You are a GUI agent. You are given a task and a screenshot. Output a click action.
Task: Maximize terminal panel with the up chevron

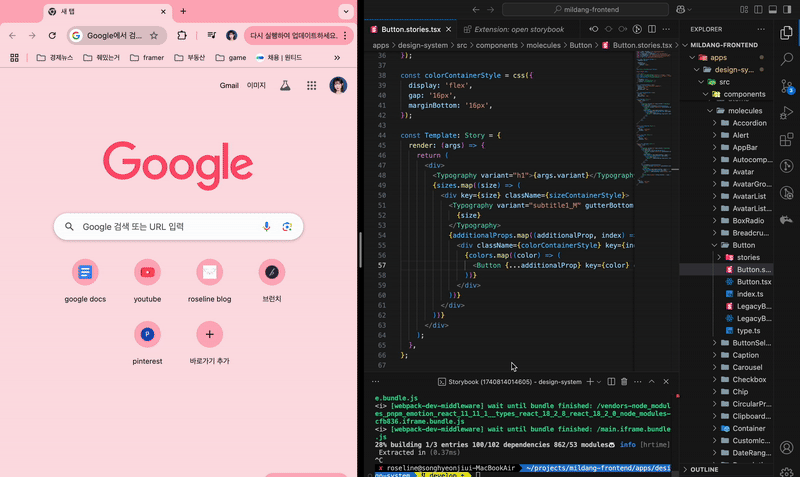[x=652, y=381]
